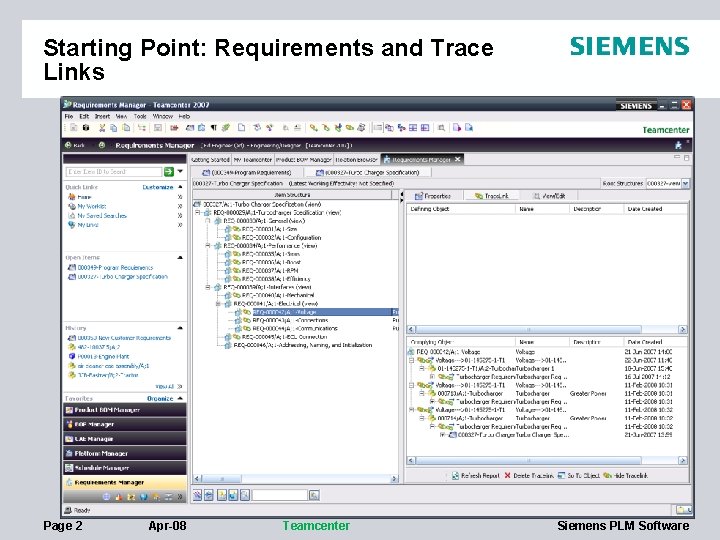
Task: Click the Go To Object button
Action: click(579, 475)
